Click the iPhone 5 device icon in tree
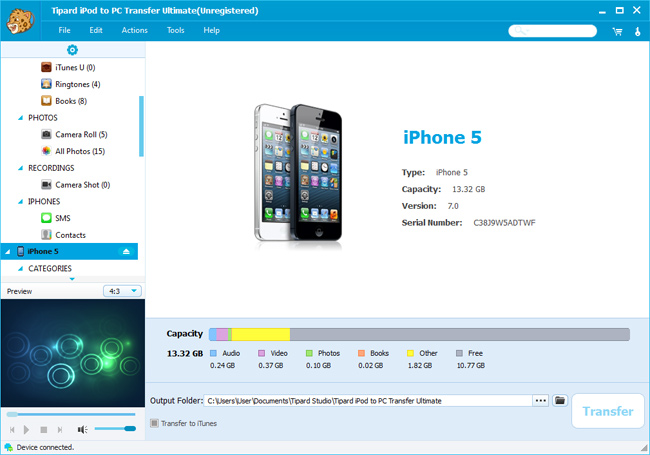The width and height of the screenshot is (650, 455). [20, 251]
